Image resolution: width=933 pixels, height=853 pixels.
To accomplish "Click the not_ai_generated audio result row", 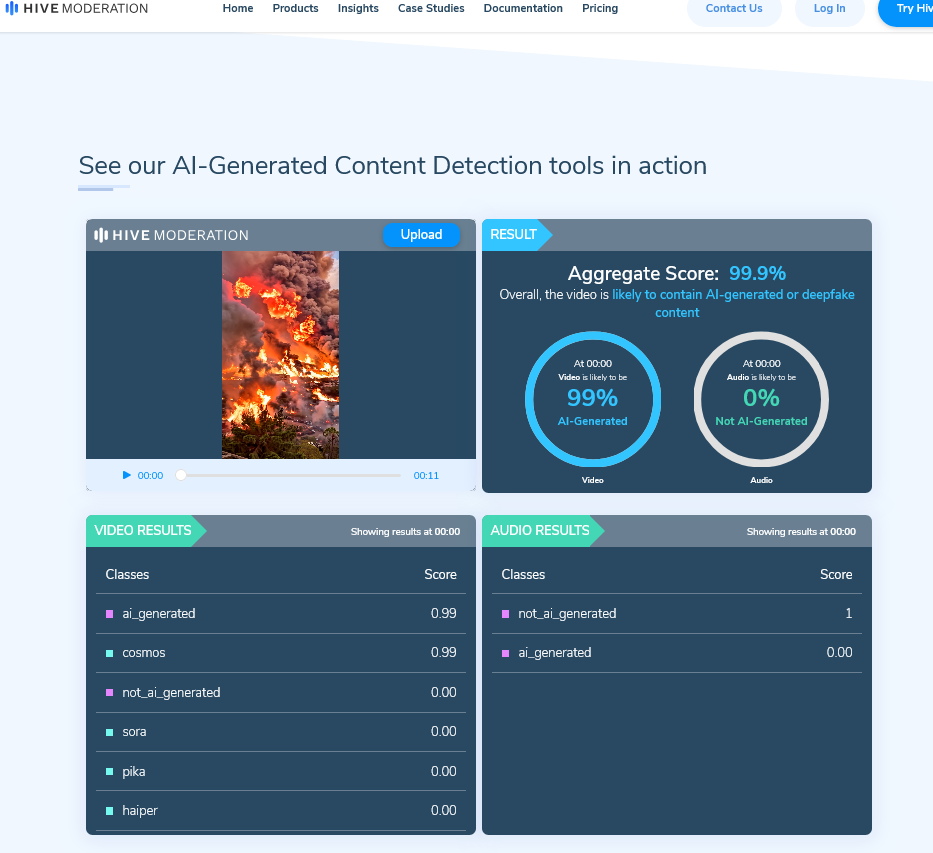I will point(676,614).
